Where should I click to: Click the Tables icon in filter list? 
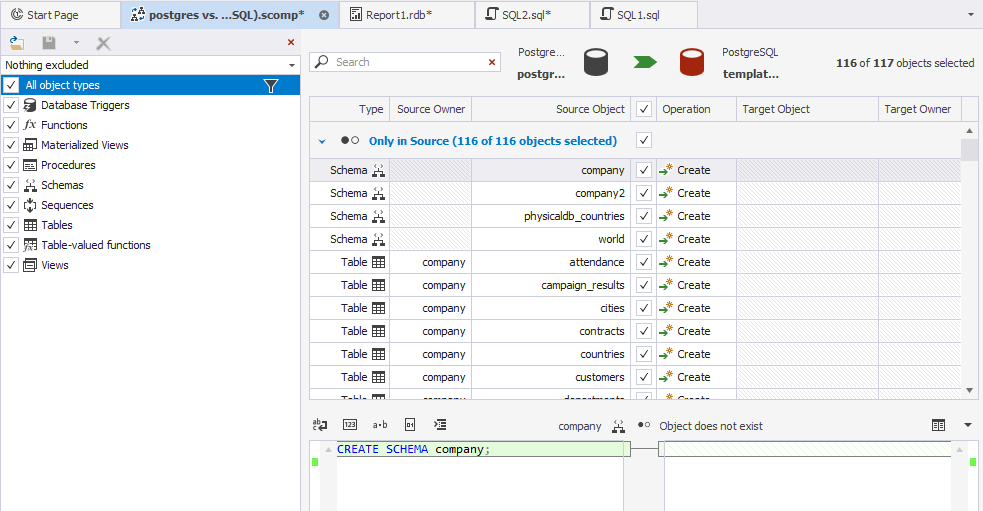point(30,225)
